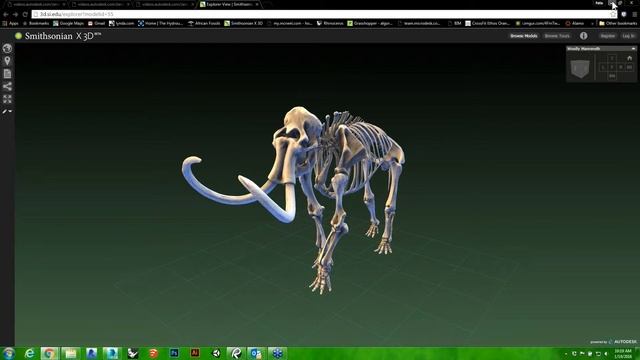Open Photoshop from the taskbar
The height and width of the screenshot is (360, 640).
pyautogui.click(x=174, y=353)
